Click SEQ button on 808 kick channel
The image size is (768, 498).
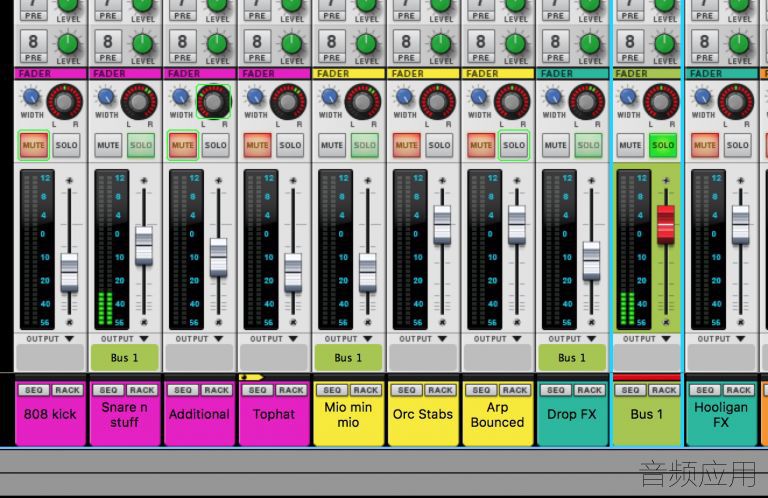click(x=34, y=390)
